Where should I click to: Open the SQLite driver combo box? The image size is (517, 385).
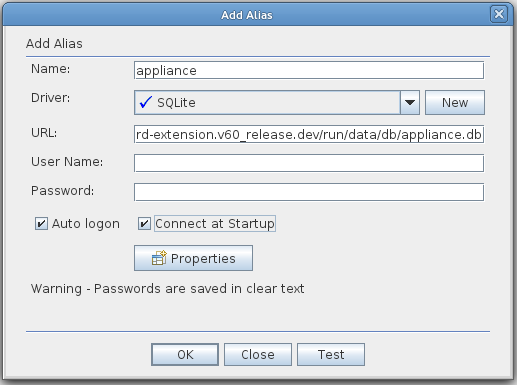(277, 102)
